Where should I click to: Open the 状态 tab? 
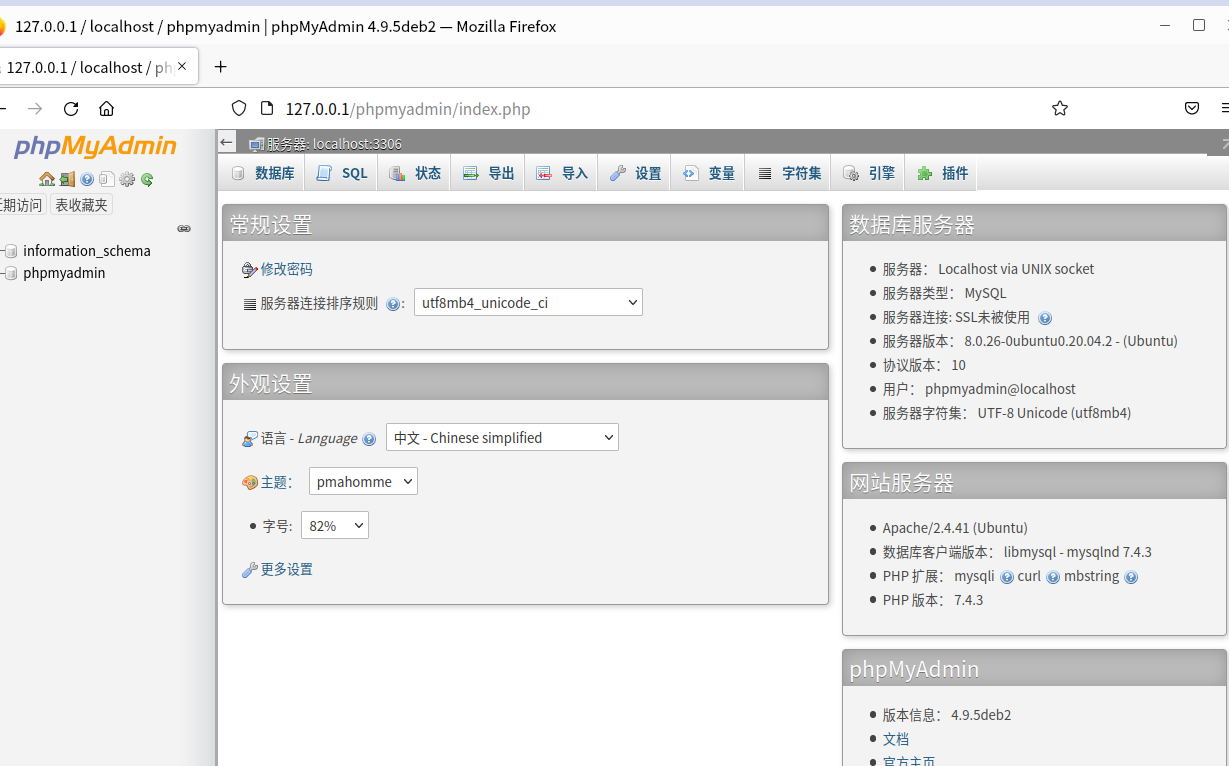(x=415, y=173)
